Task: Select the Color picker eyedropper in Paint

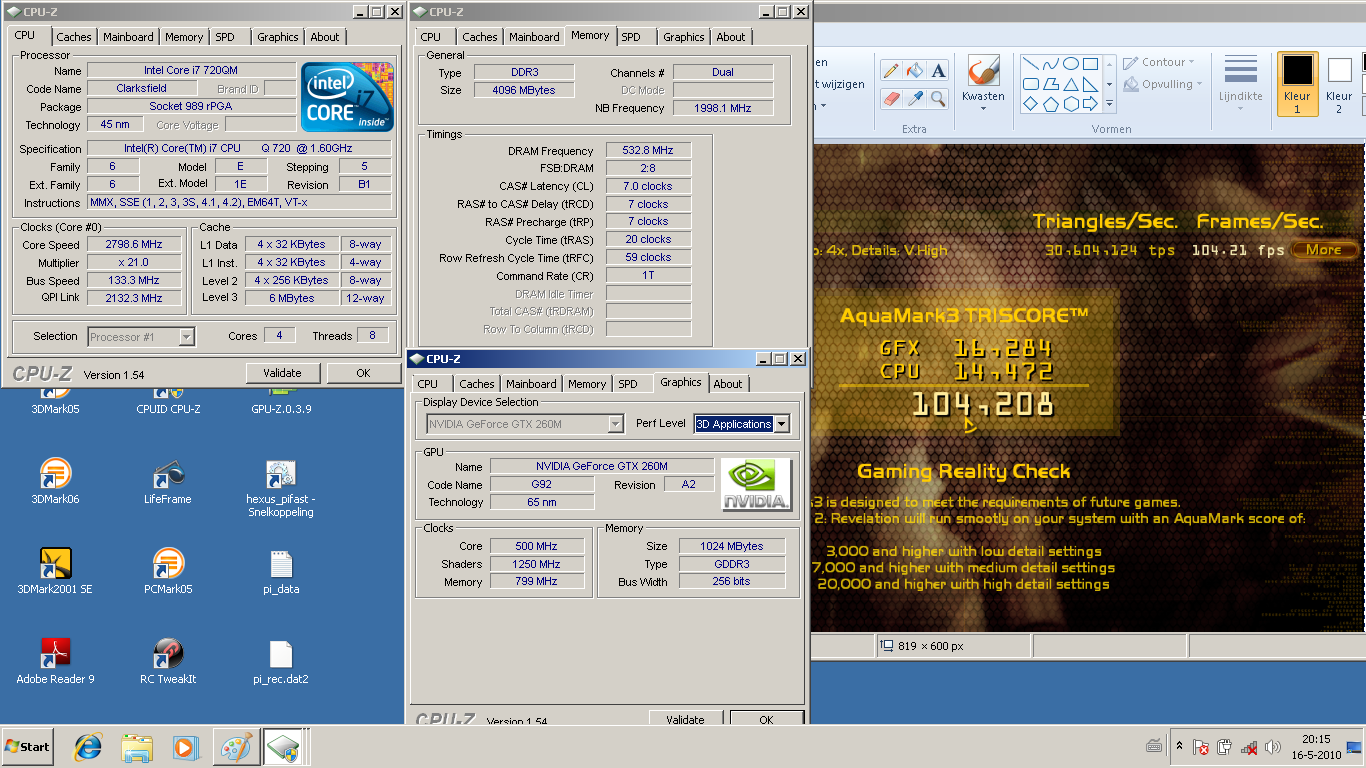Action: [914, 99]
